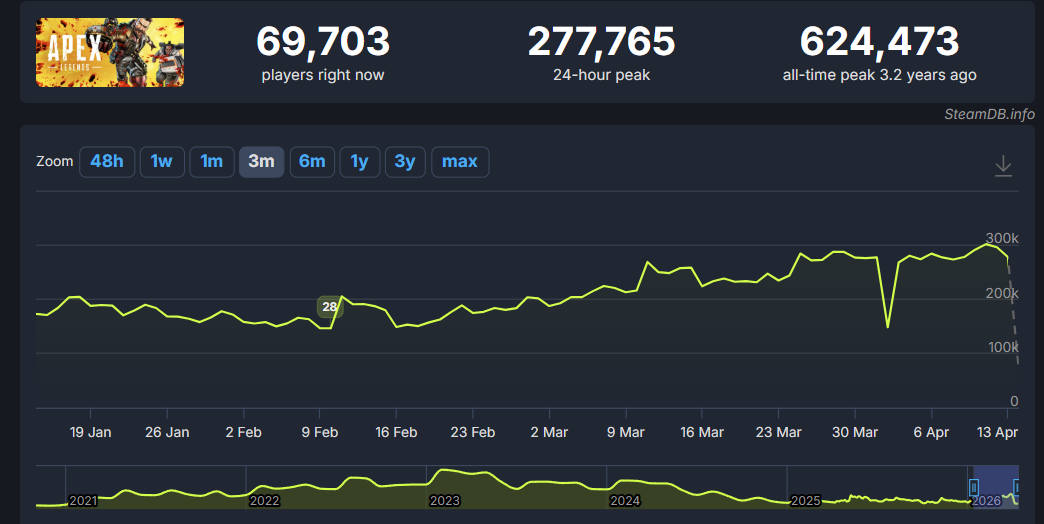The height and width of the screenshot is (524, 1044).
Task: Click the 16 Feb x-axis label
Action: (x=396, y=432)
